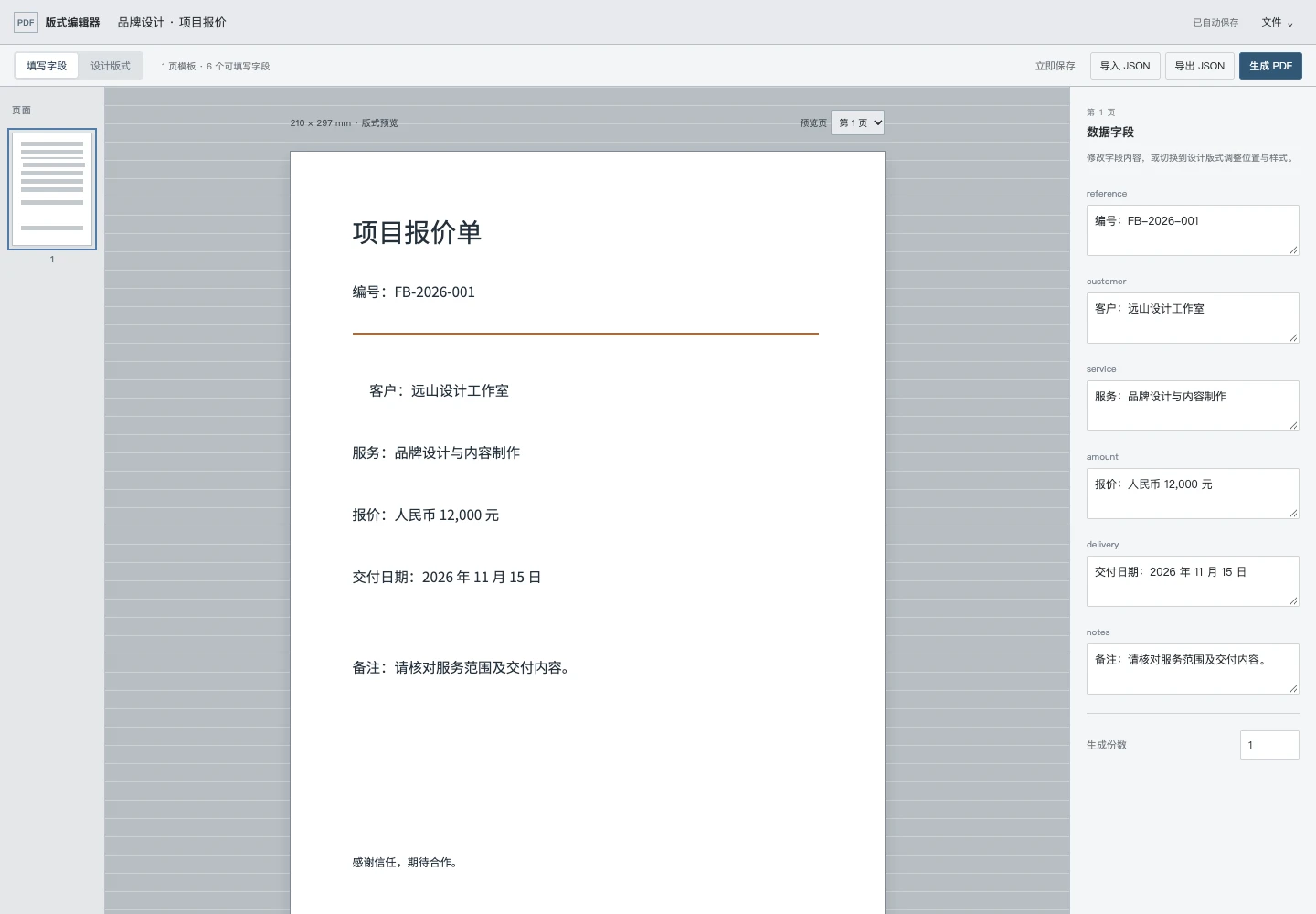Edit the reference field textarea

1193,230
